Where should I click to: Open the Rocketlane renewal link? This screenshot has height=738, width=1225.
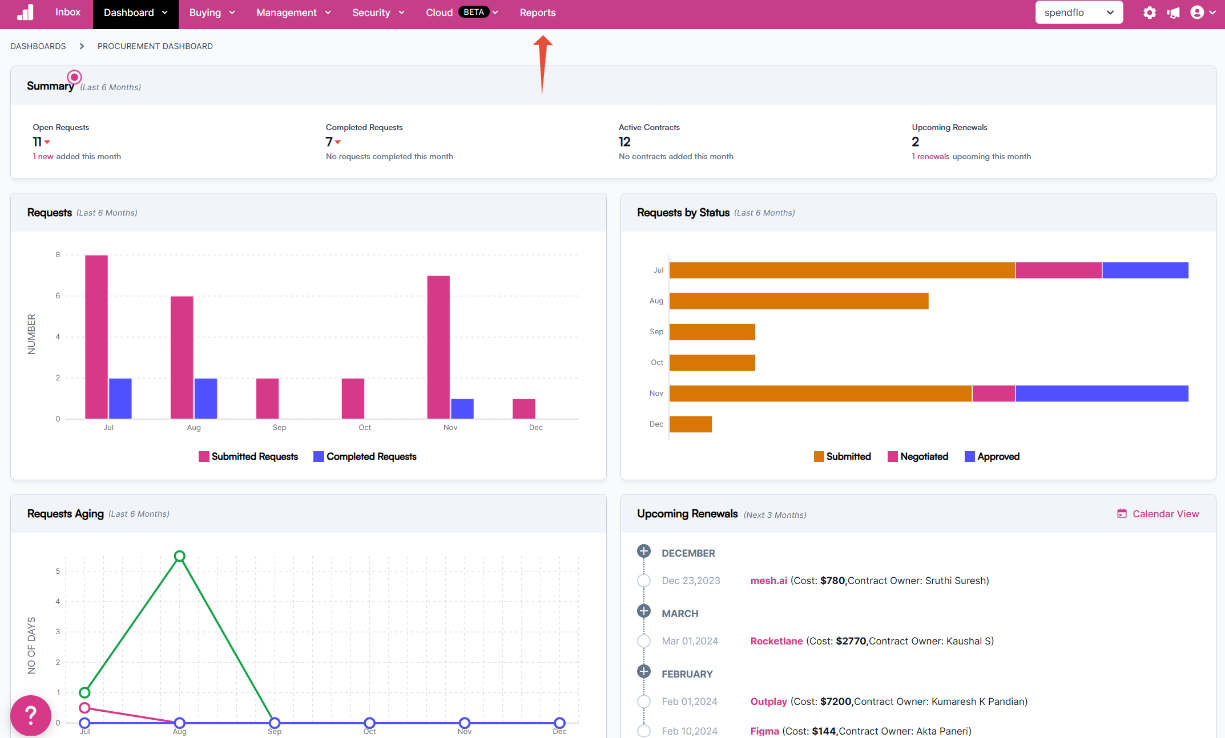click(x=776, y=641)
